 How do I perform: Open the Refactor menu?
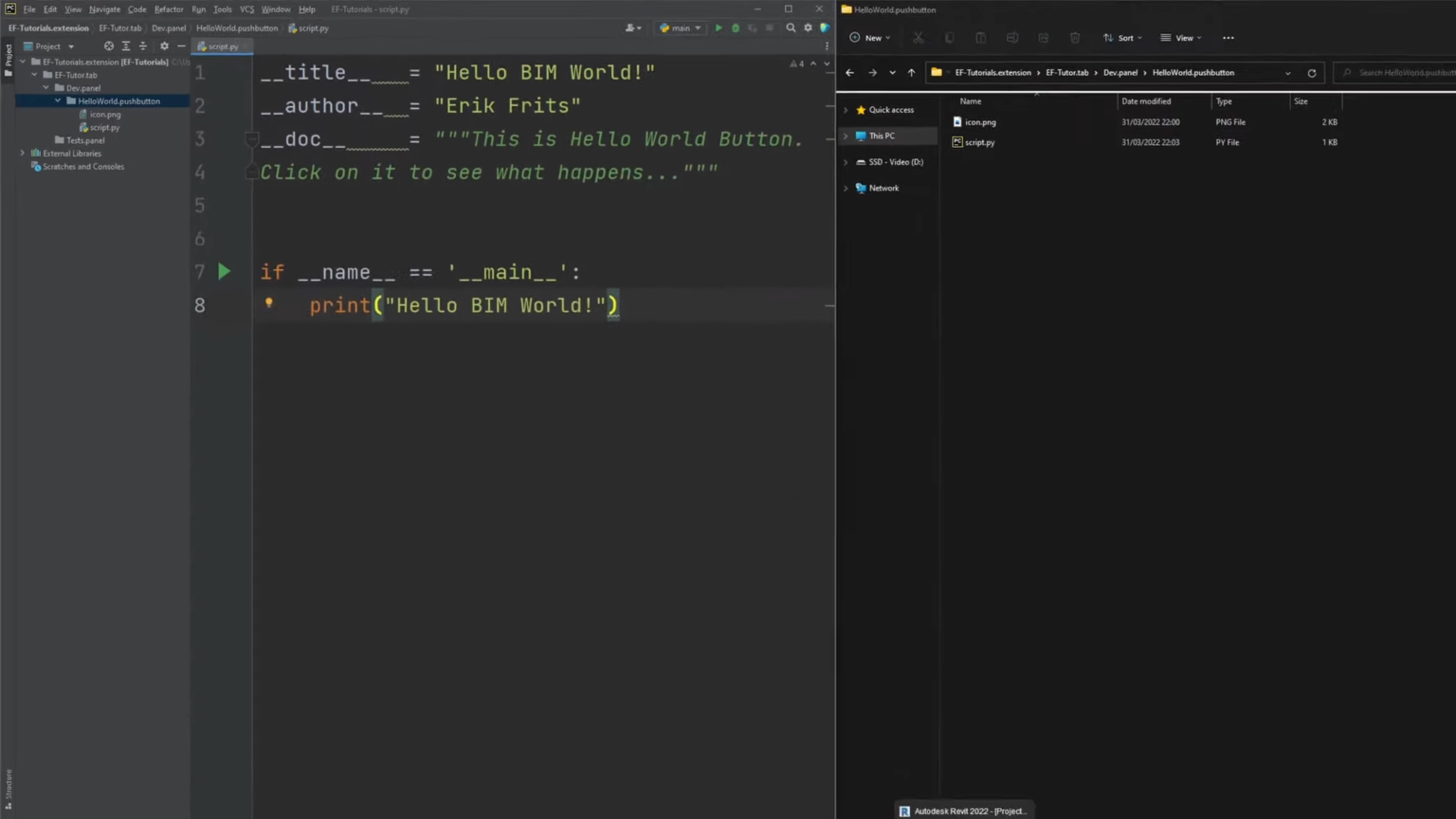pyautogui.click(x=169, y=9)
